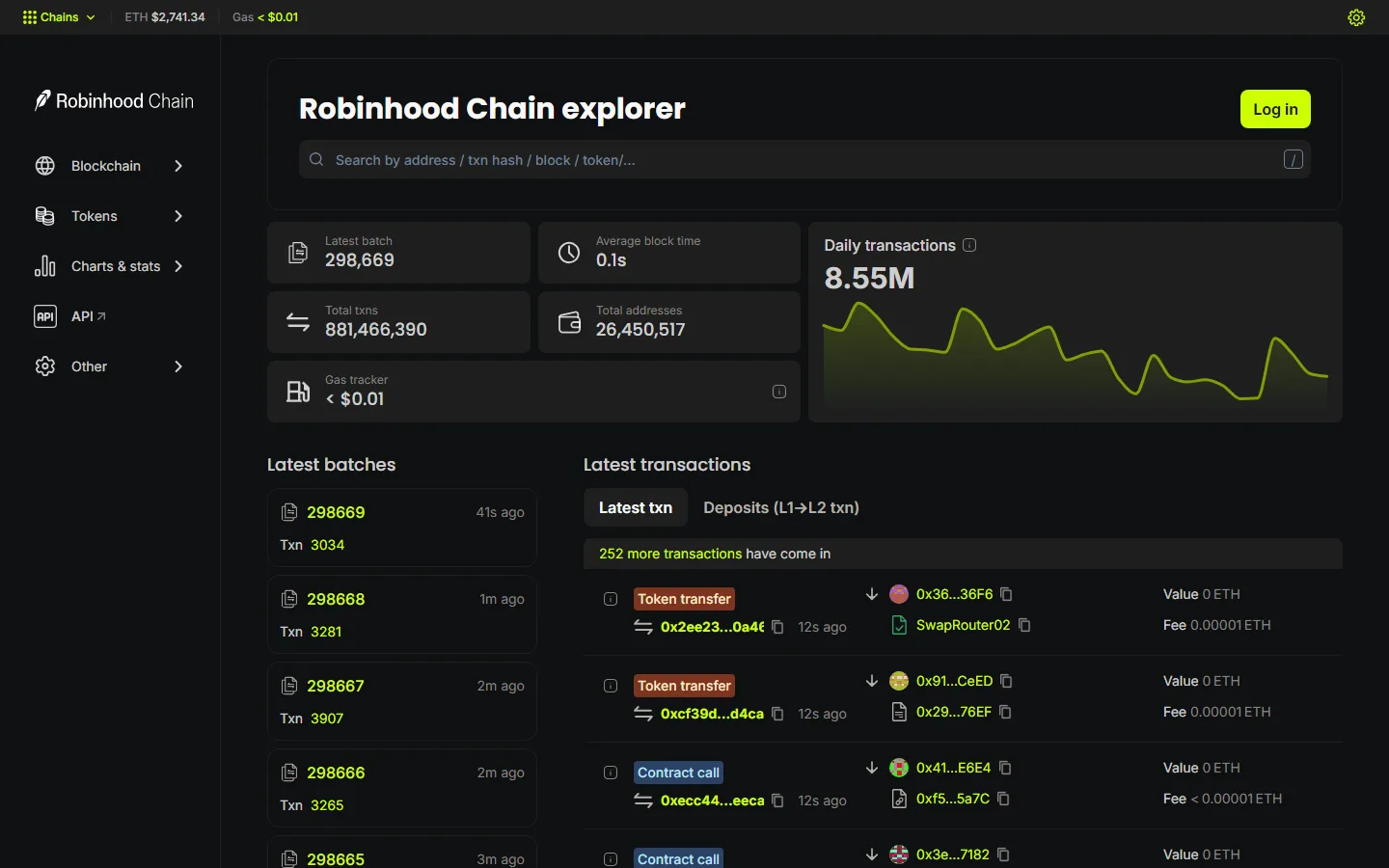Open address 0x91...CeED

click(954, 681)
